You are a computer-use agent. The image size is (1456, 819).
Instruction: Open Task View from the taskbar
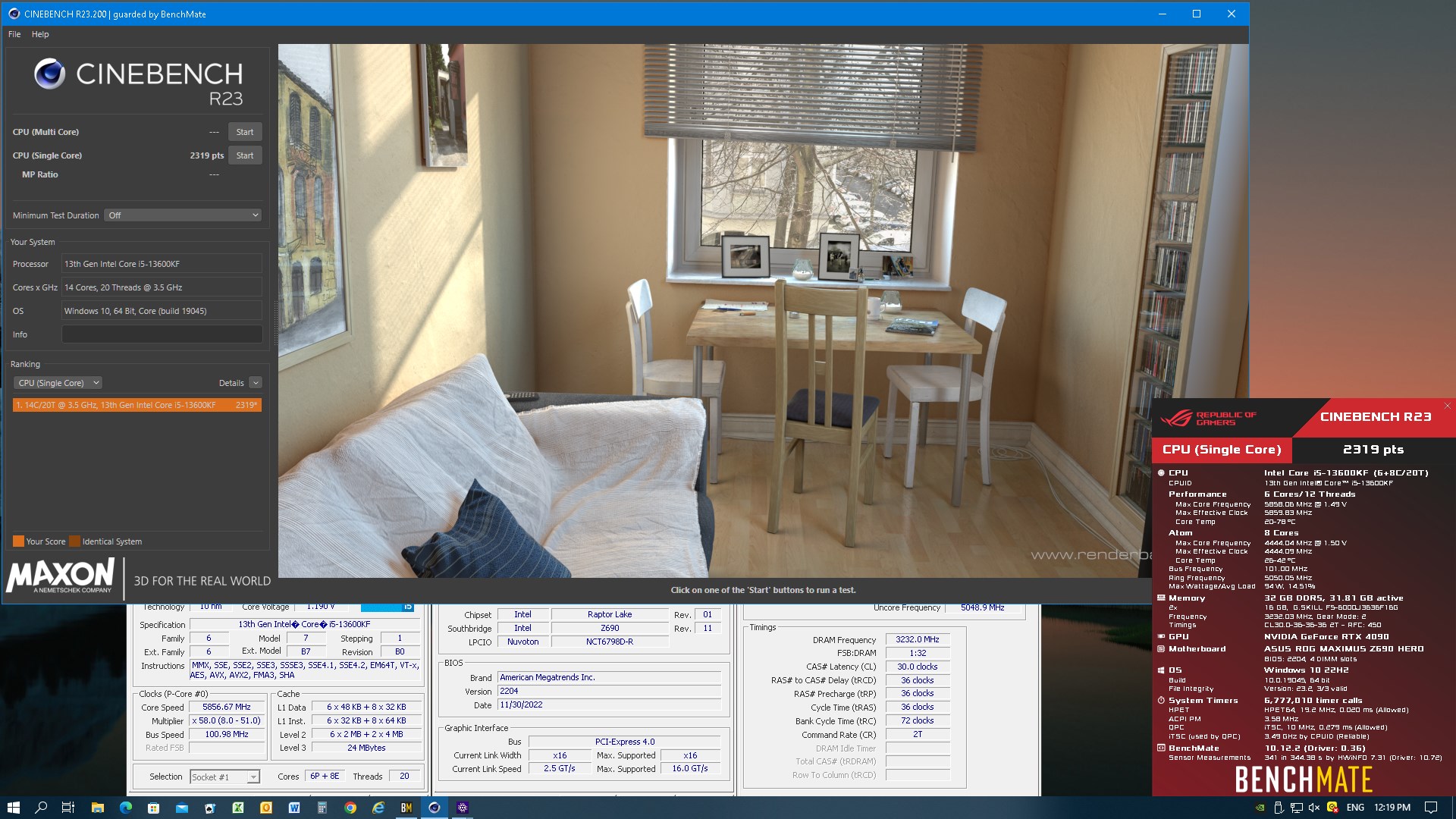tap(68, 808)
